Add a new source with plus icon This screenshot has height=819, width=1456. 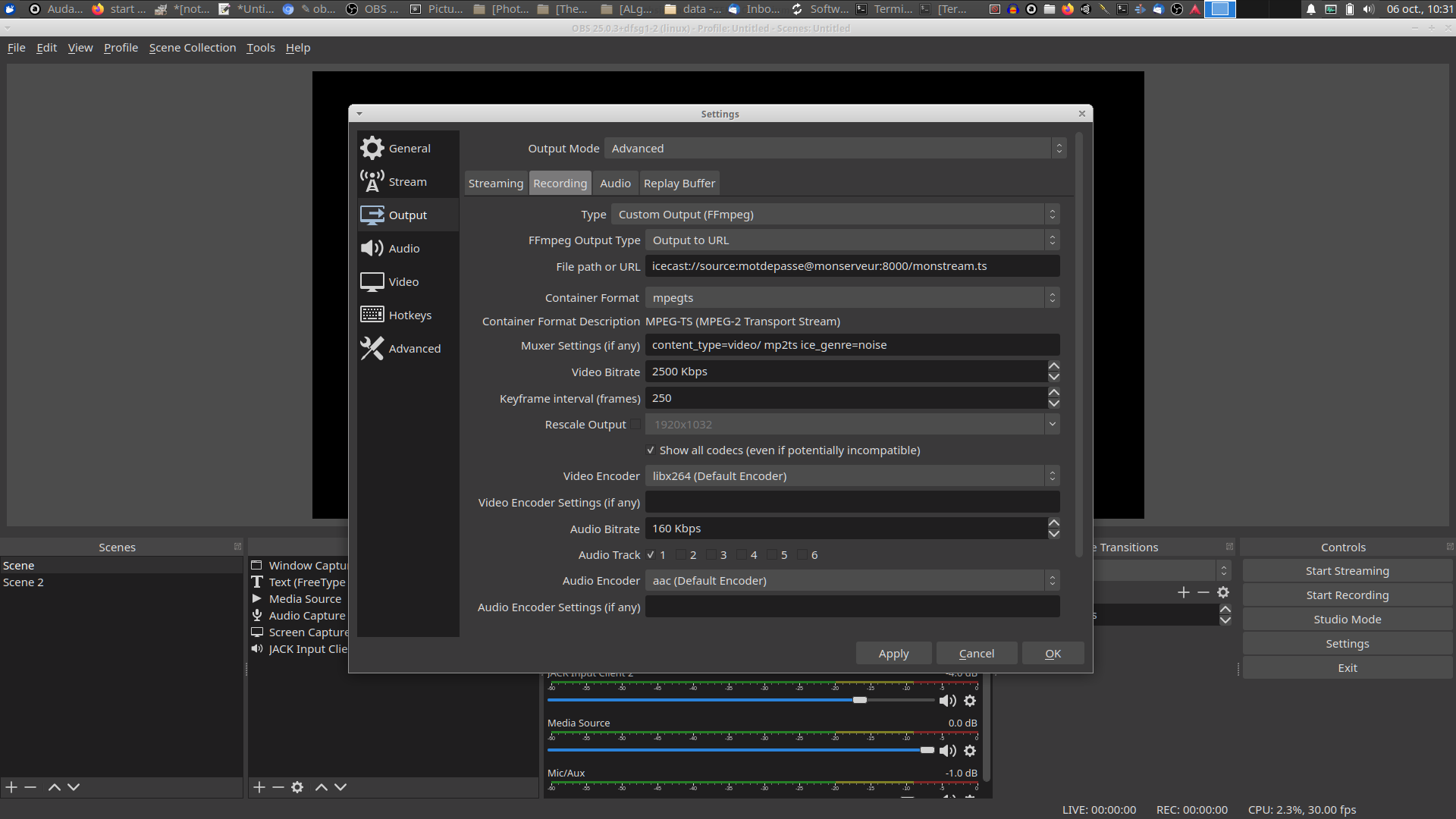click(x=259, y=787)
